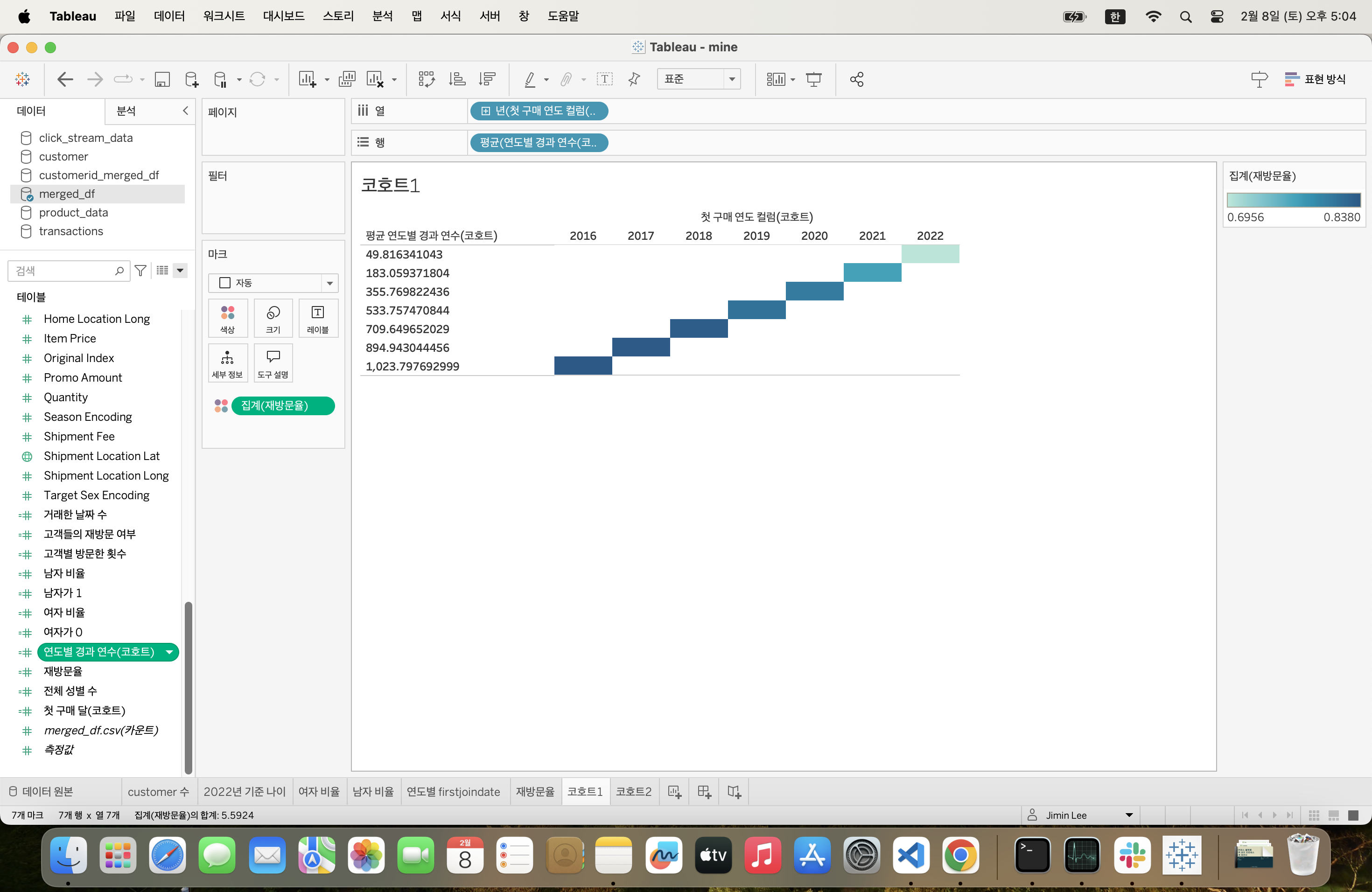This screenshot has width=1372, height=892.
Task: Open presentation mode icon
Action: tap(813, 79)
